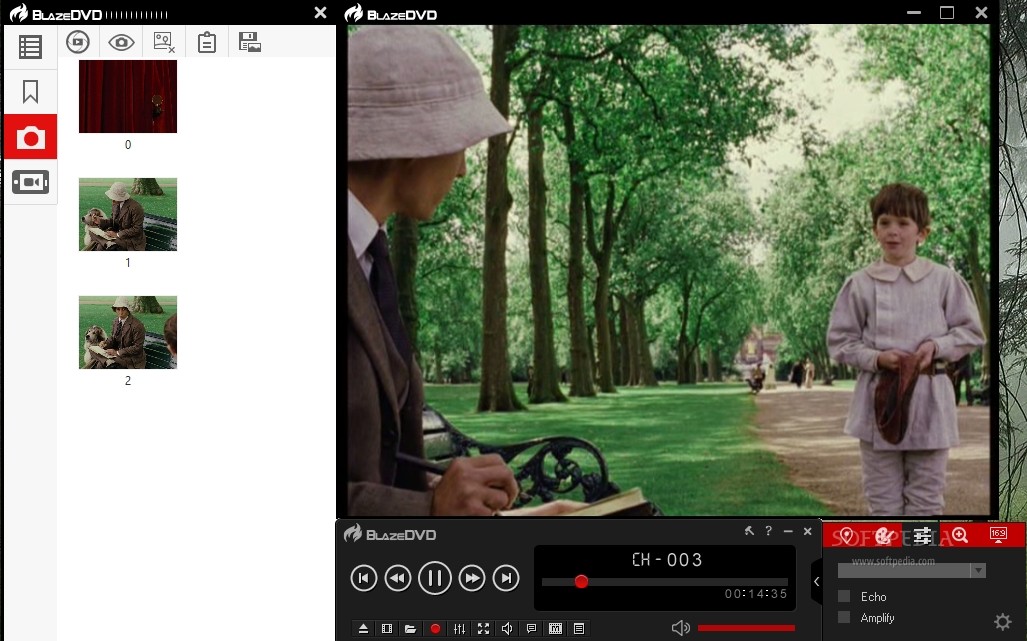Click the eye preview-snapshot icon
Image resolution: width=1027 pixels, height=641 pixels.
tap(121, 43)
